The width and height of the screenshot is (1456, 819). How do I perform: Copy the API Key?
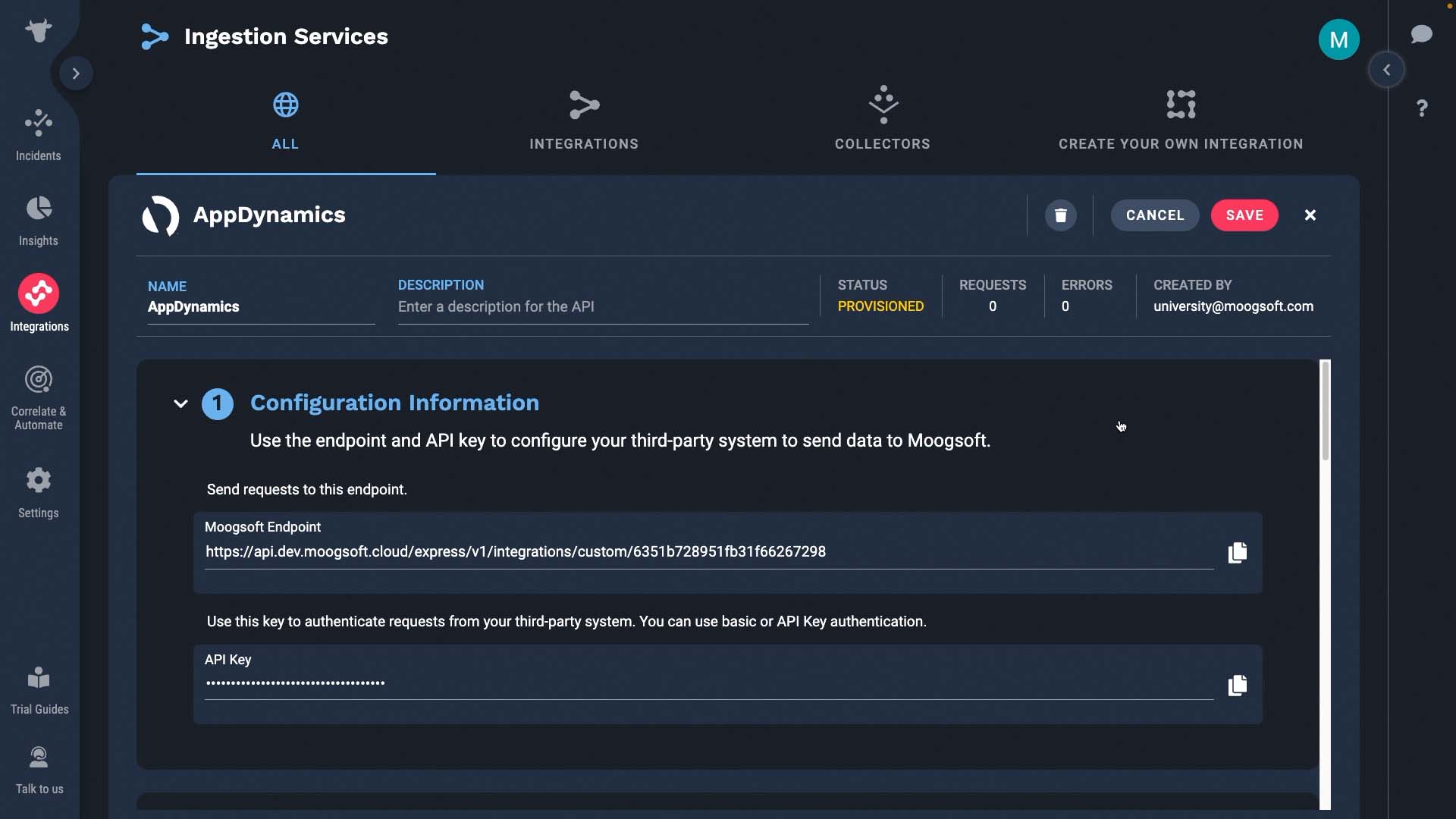(1237, 686)
